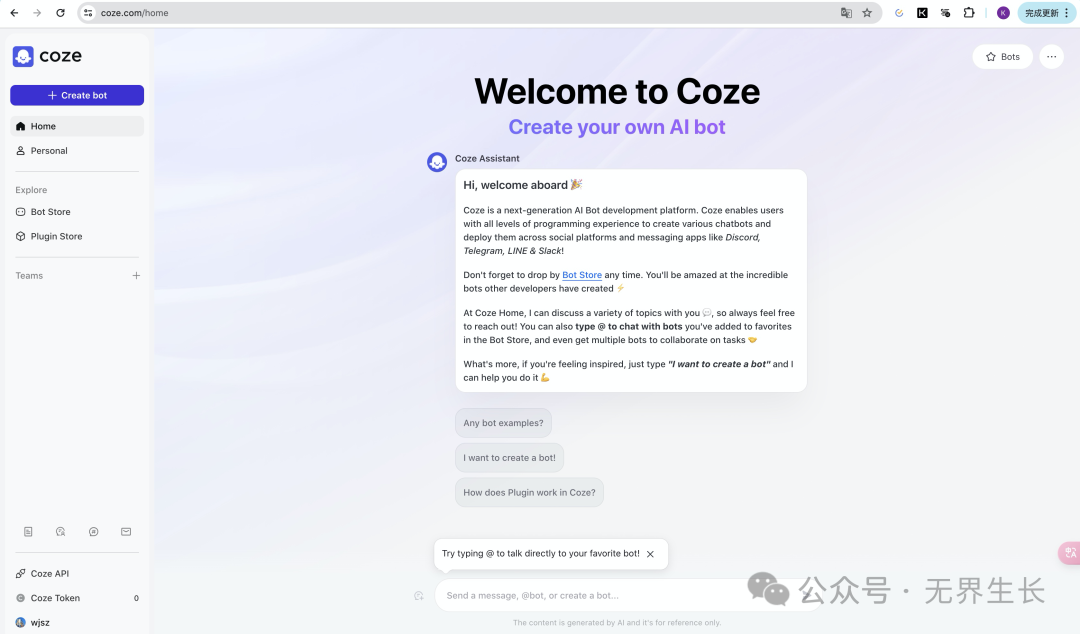Click the browser forward arrow
The width and height of the screenshot is (1080, 634).
(37, 12)
